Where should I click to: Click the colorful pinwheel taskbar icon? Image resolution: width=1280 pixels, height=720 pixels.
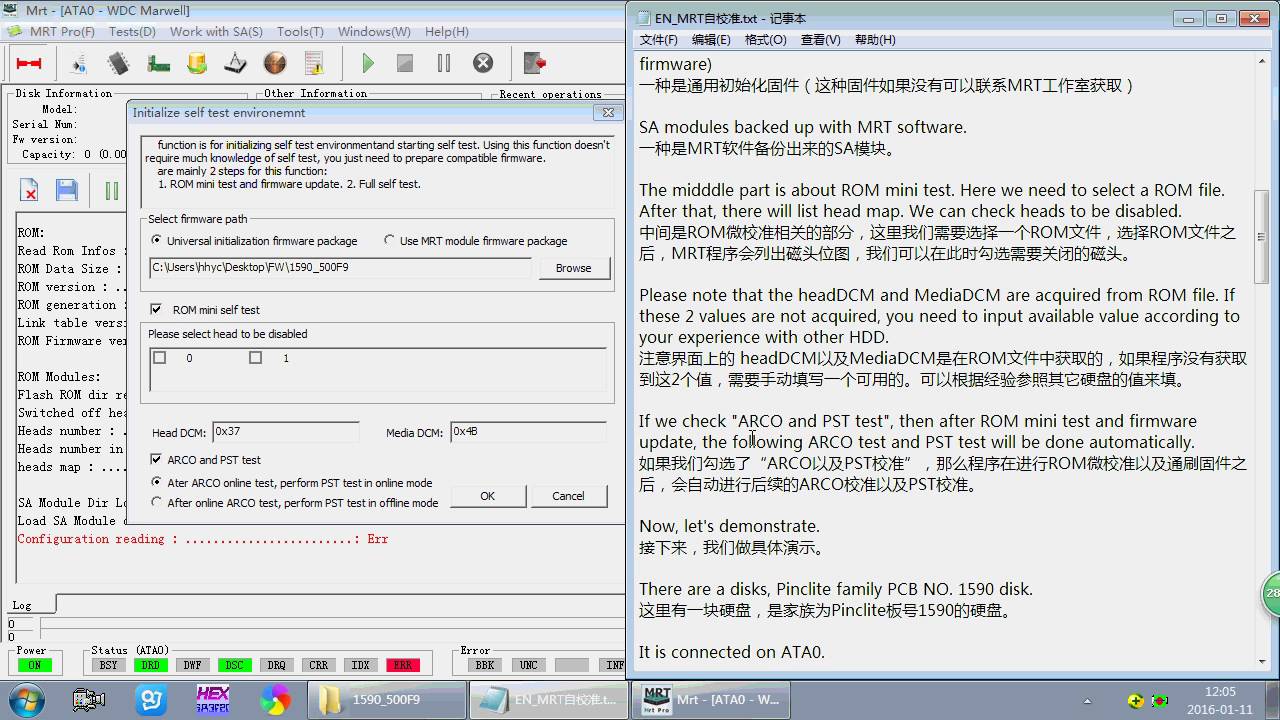tap(275, 699)
